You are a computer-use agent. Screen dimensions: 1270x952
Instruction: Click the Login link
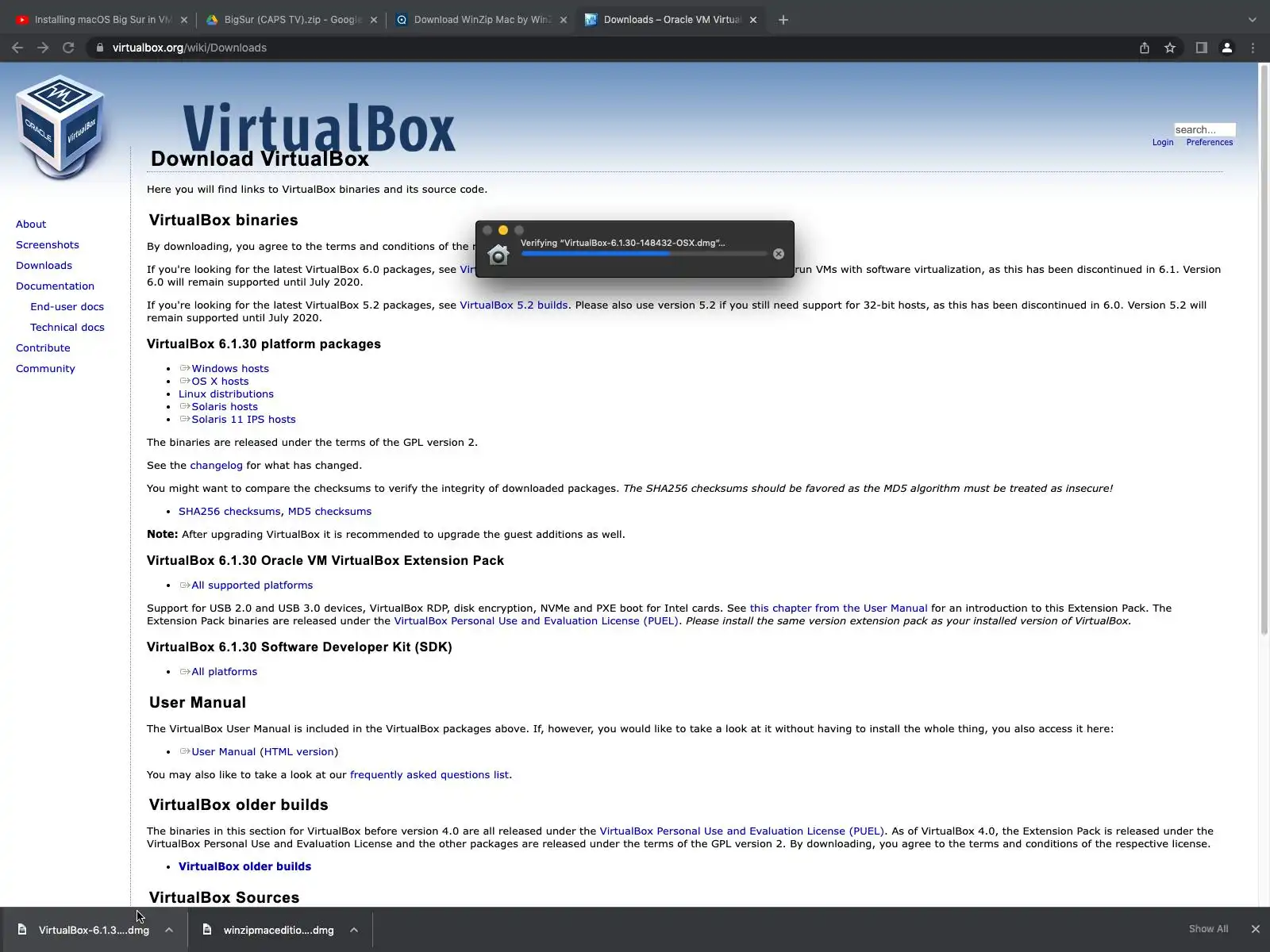pyautogui.click(x=1163, y=143)
